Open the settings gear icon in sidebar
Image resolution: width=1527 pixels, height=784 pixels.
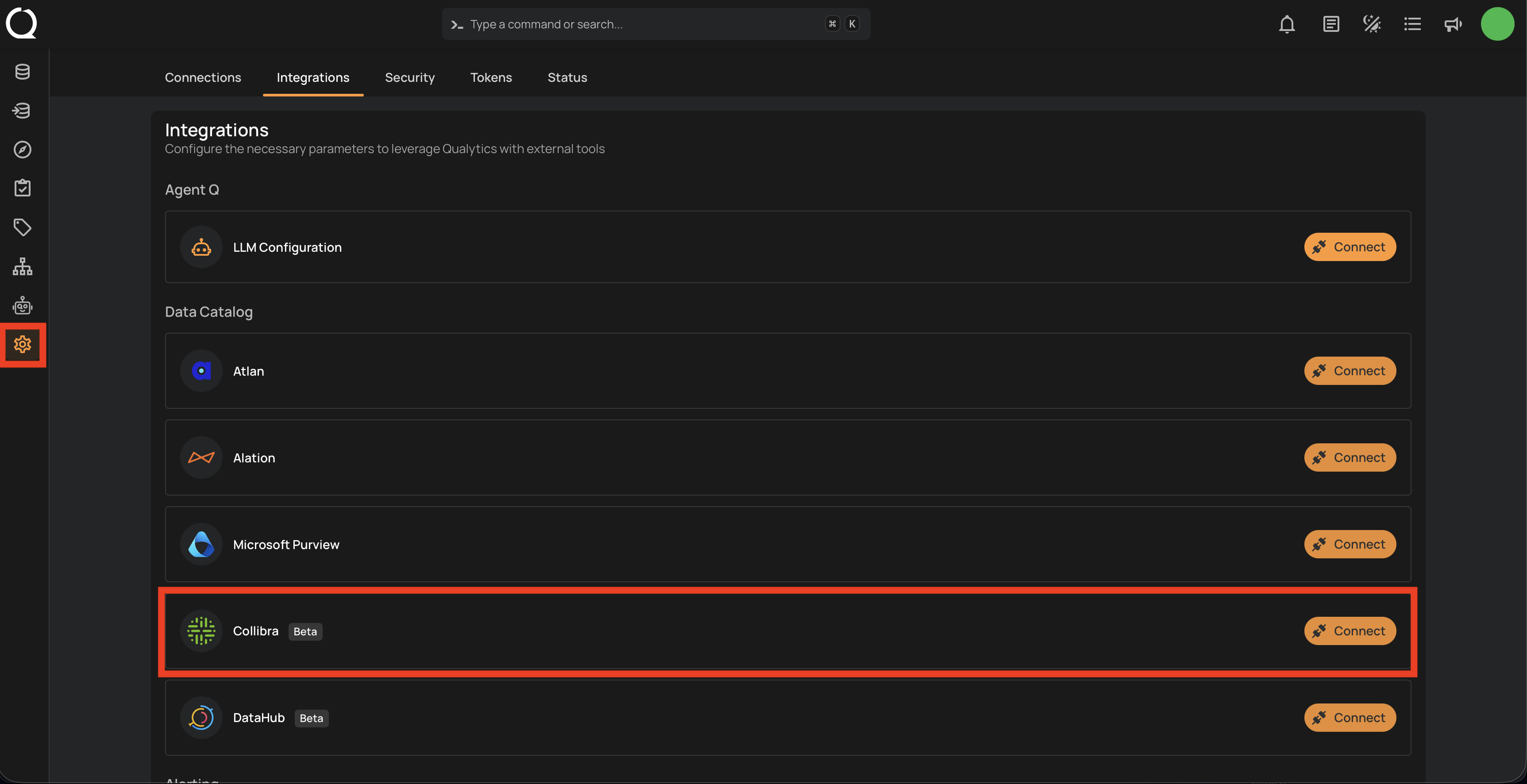pos(23,344)
